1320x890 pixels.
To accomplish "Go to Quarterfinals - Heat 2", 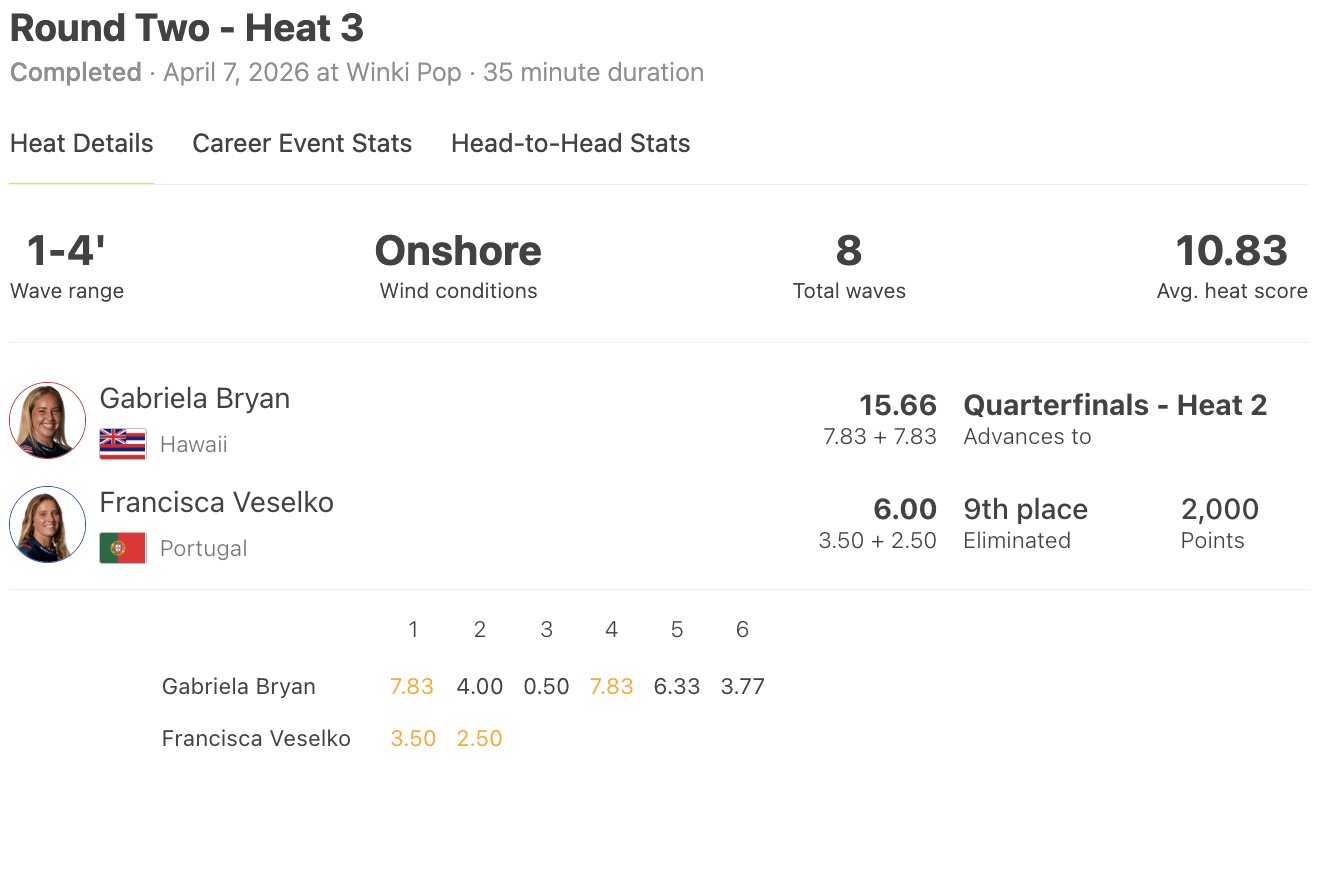I will pyautogui.click(x=1115, y=405).
